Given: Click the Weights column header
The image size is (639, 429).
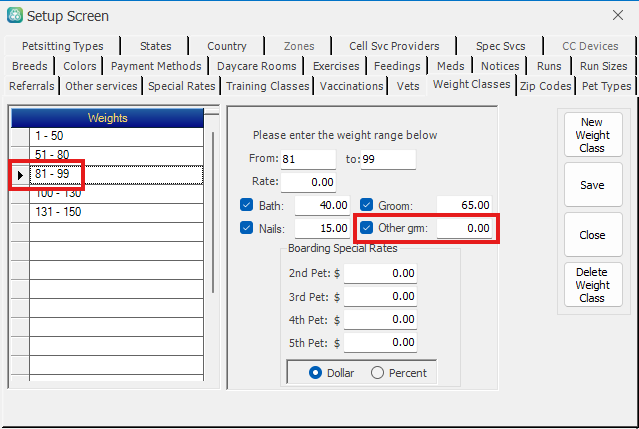Looking at the screenshot, I should pyautogui.click(x=107, y=118).
